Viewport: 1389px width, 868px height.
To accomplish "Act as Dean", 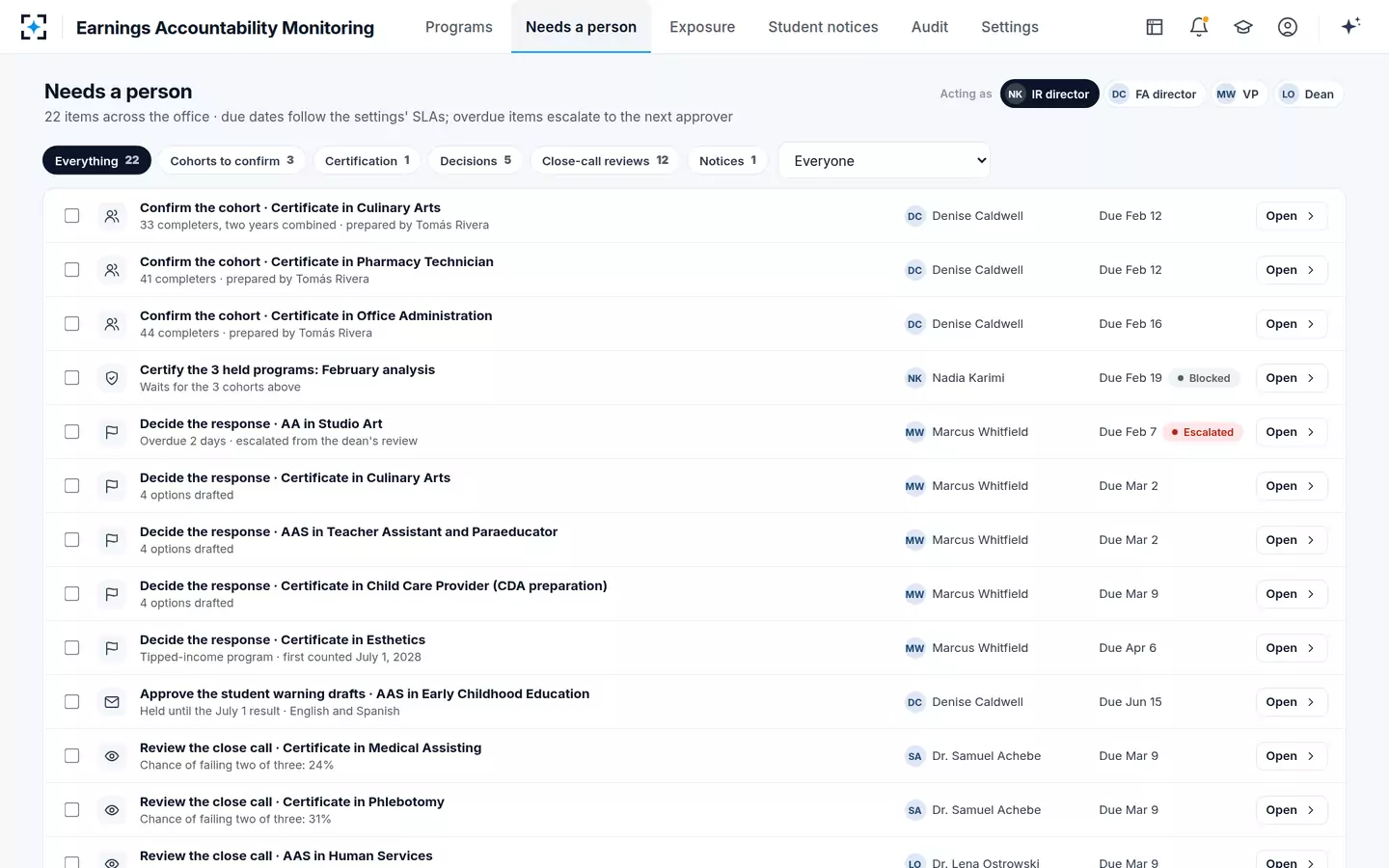I will tap(1308, 95).
